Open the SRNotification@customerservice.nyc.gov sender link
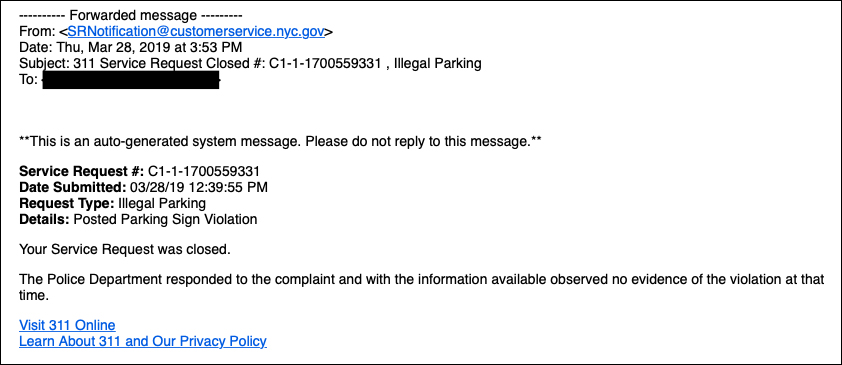Image resolution: width=842 pixels, height=365 pixels. (x=196, y=32)
